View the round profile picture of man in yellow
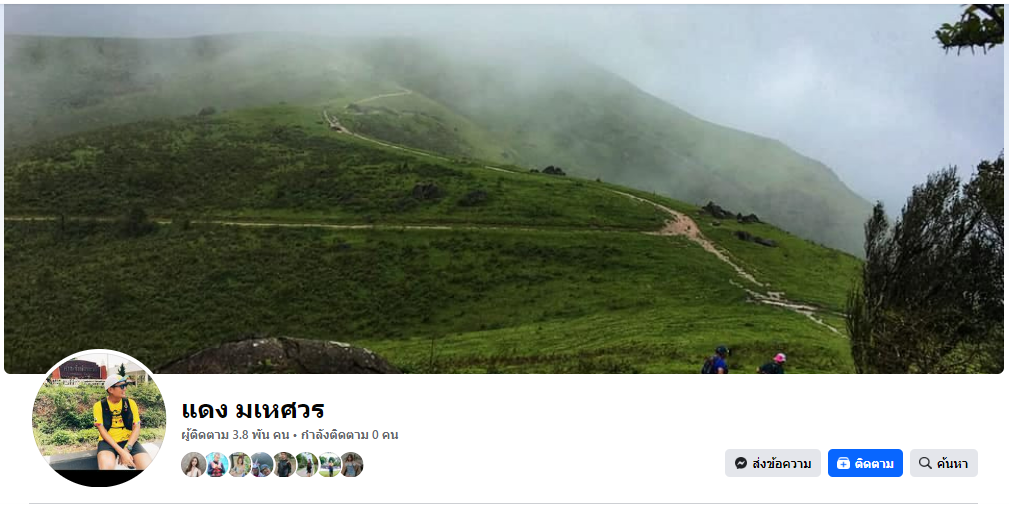Image resolution: width=1009 pixels, height=509 pixels. tap(99, 417)
